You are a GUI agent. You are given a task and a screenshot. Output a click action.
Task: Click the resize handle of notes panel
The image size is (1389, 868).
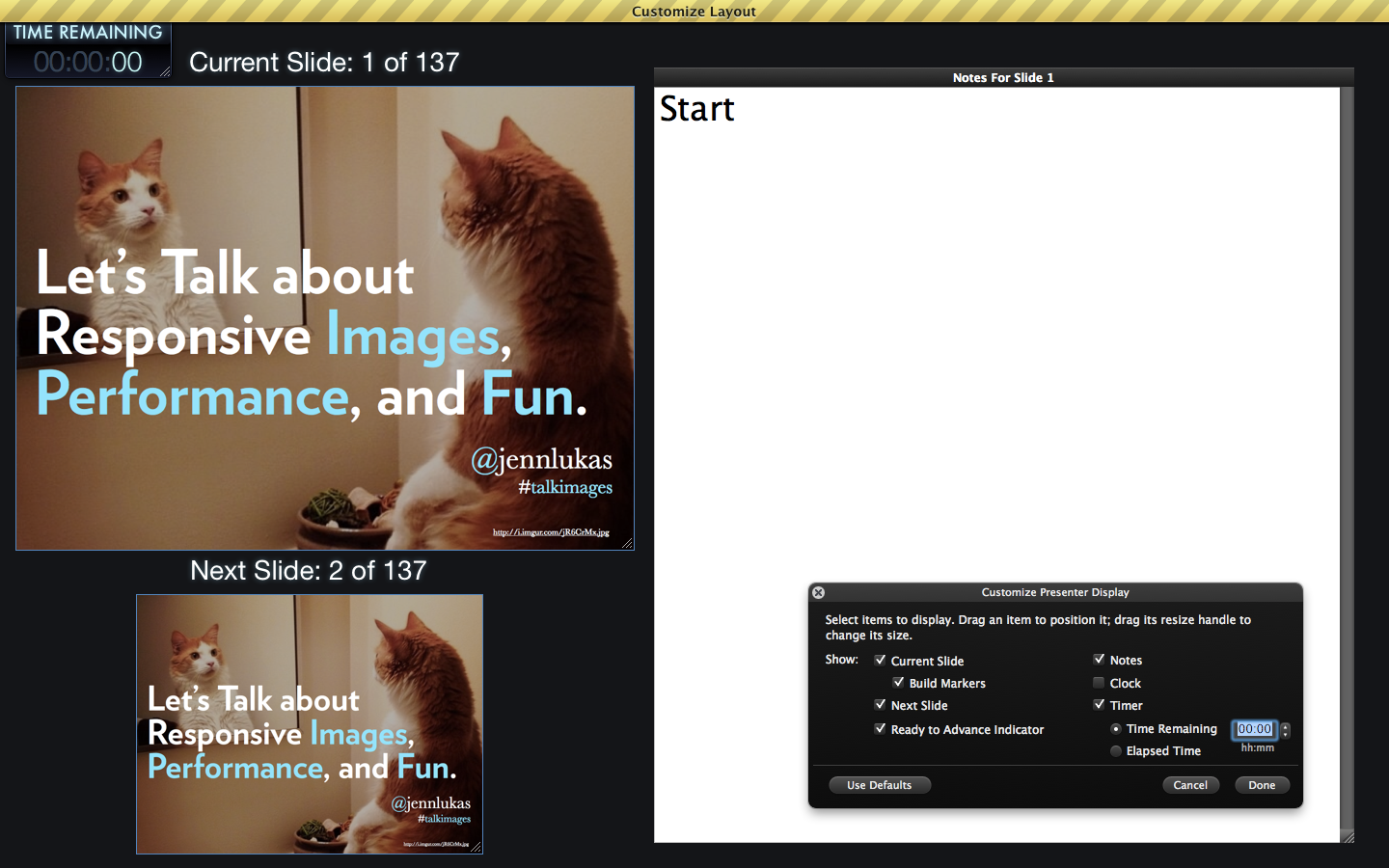coord(1348,837)
